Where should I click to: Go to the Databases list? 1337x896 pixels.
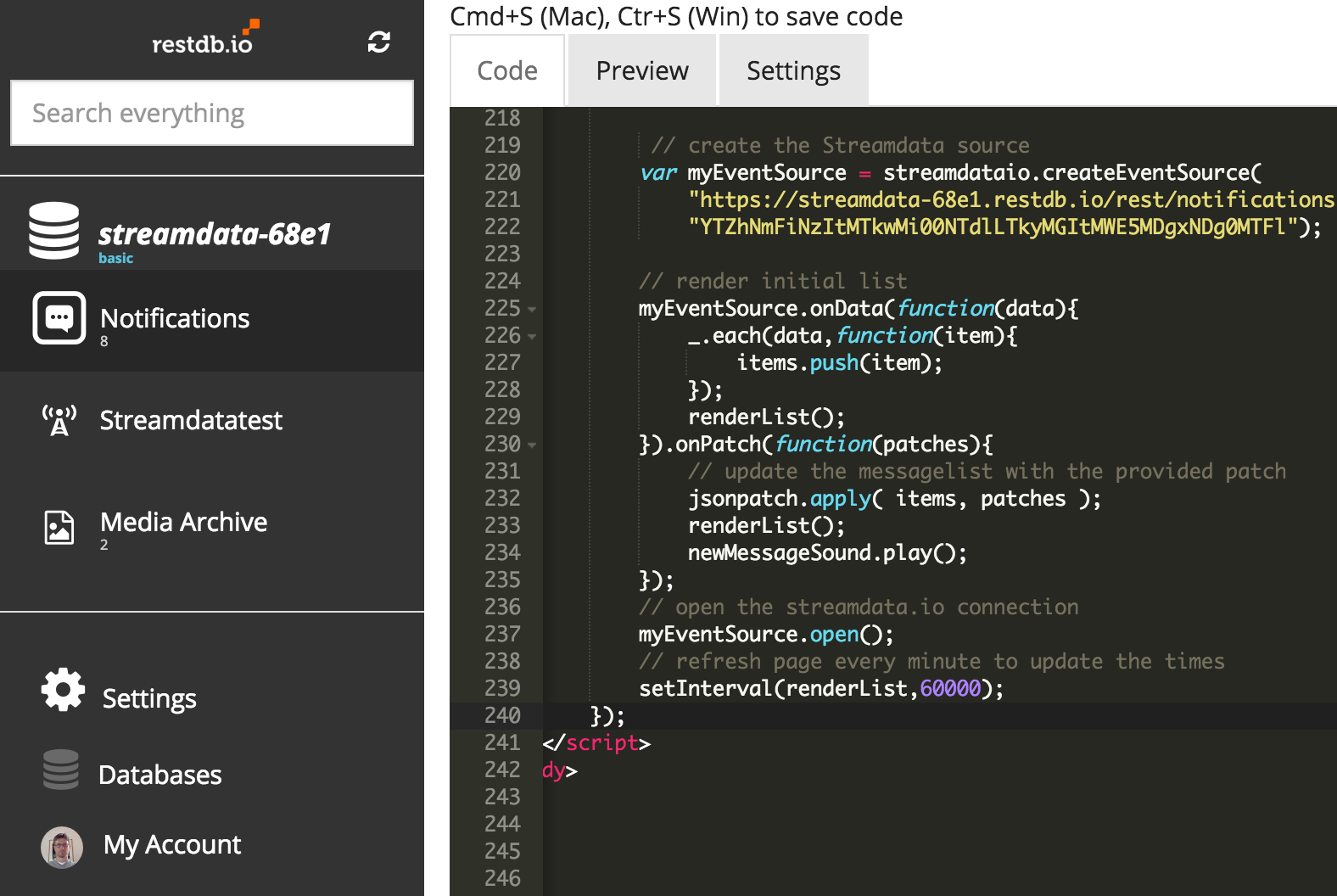coord(160,775)
